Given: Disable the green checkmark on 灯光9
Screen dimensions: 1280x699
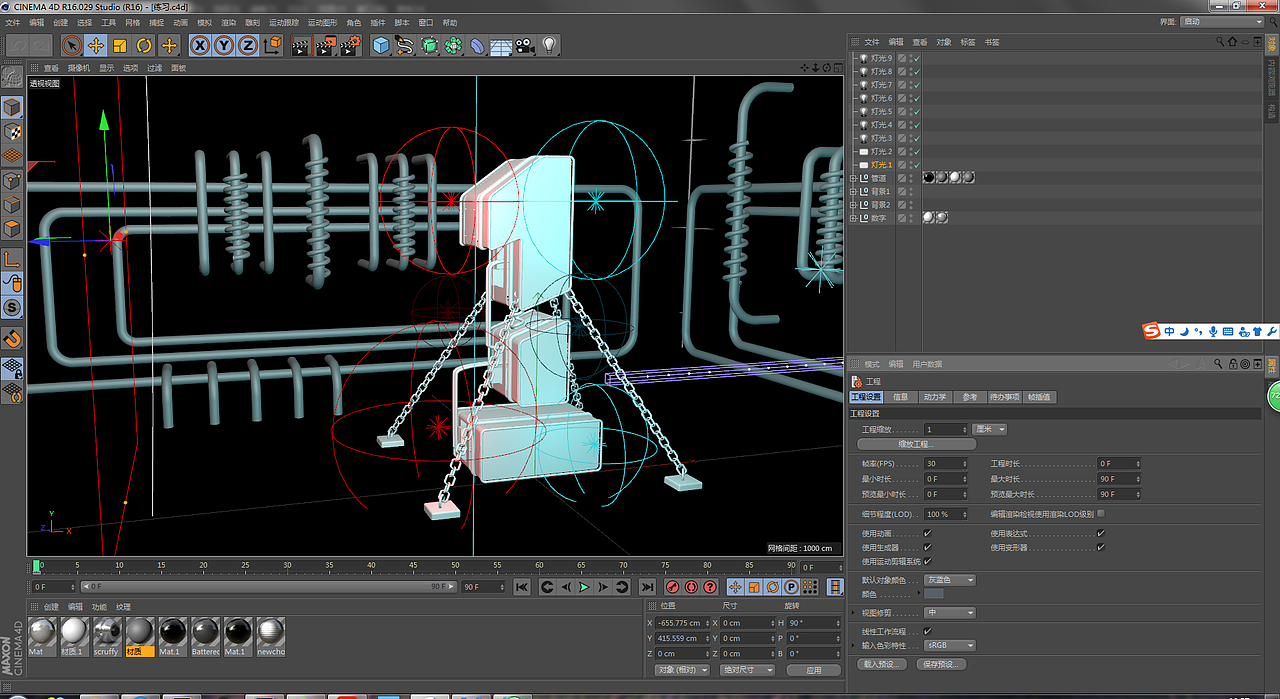Looking at the screenshot, I should (x=917, y=58).
